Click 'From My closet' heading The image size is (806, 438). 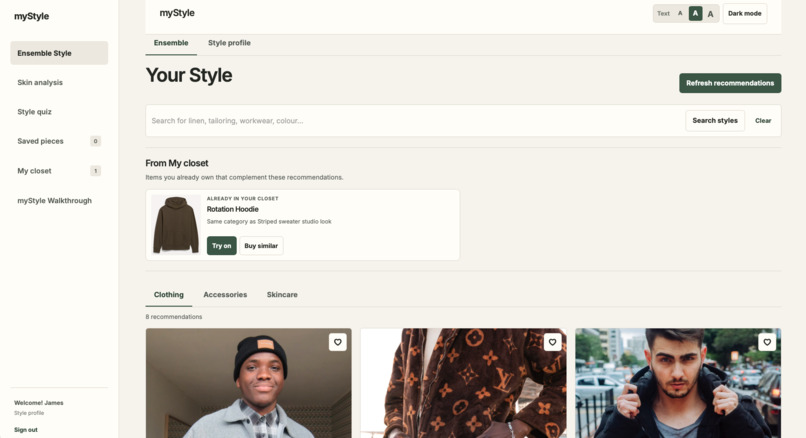pos(177,163)
